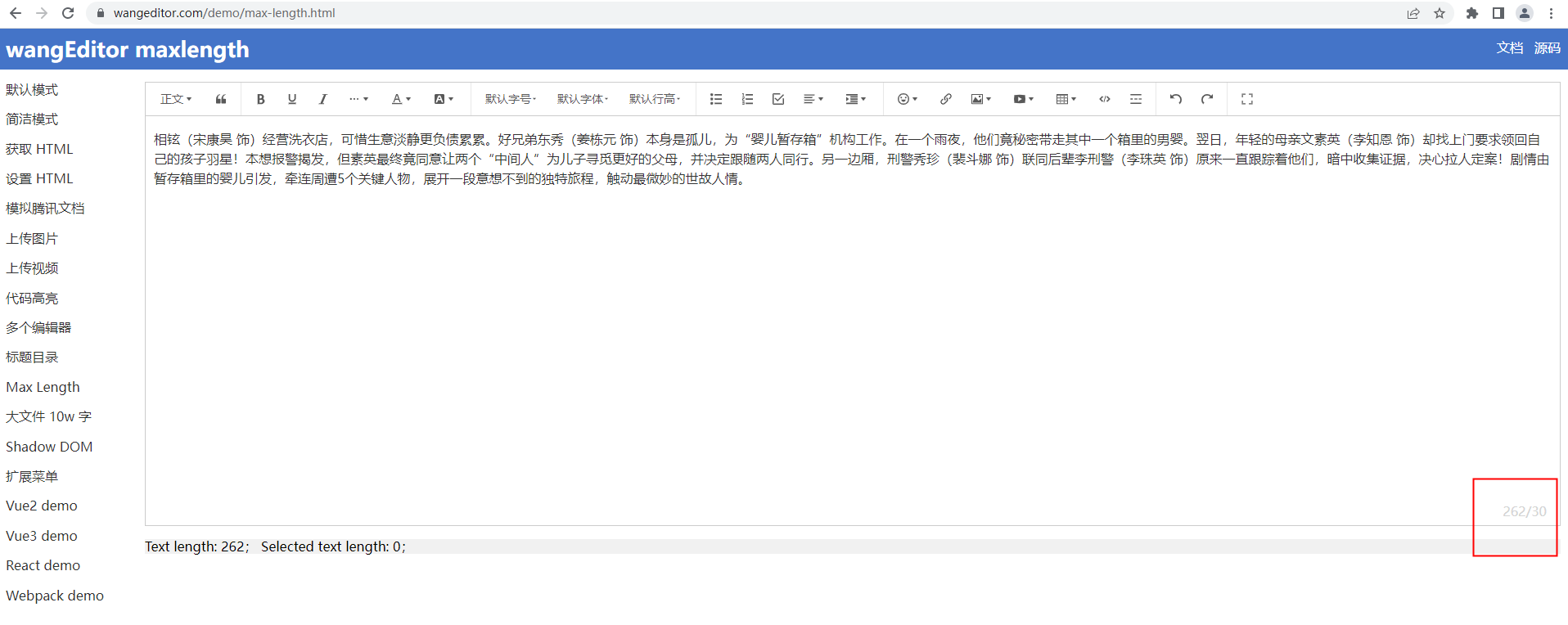
Task: Go to the Max Length demo
Action: [x=43, y=387]
